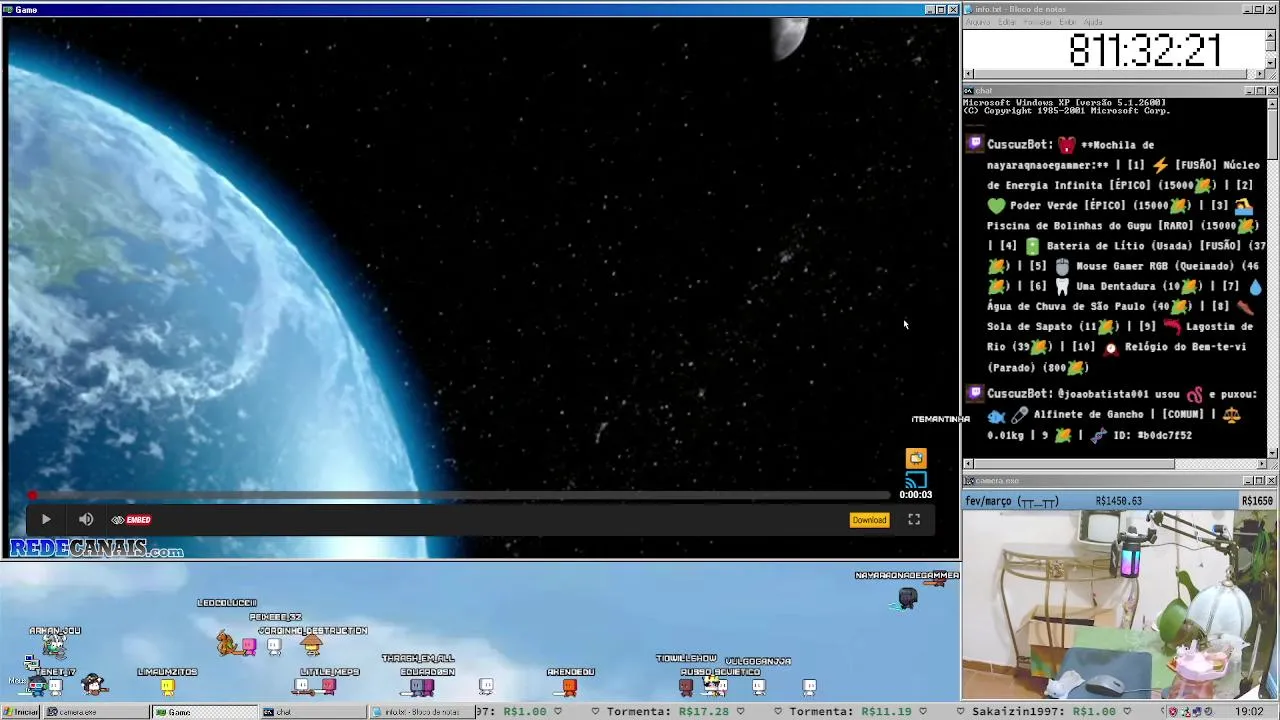Image resolution: width=1280 pixels, height=720 pixels.
Task: Play the video in the Game window
Action: point(46,519)
